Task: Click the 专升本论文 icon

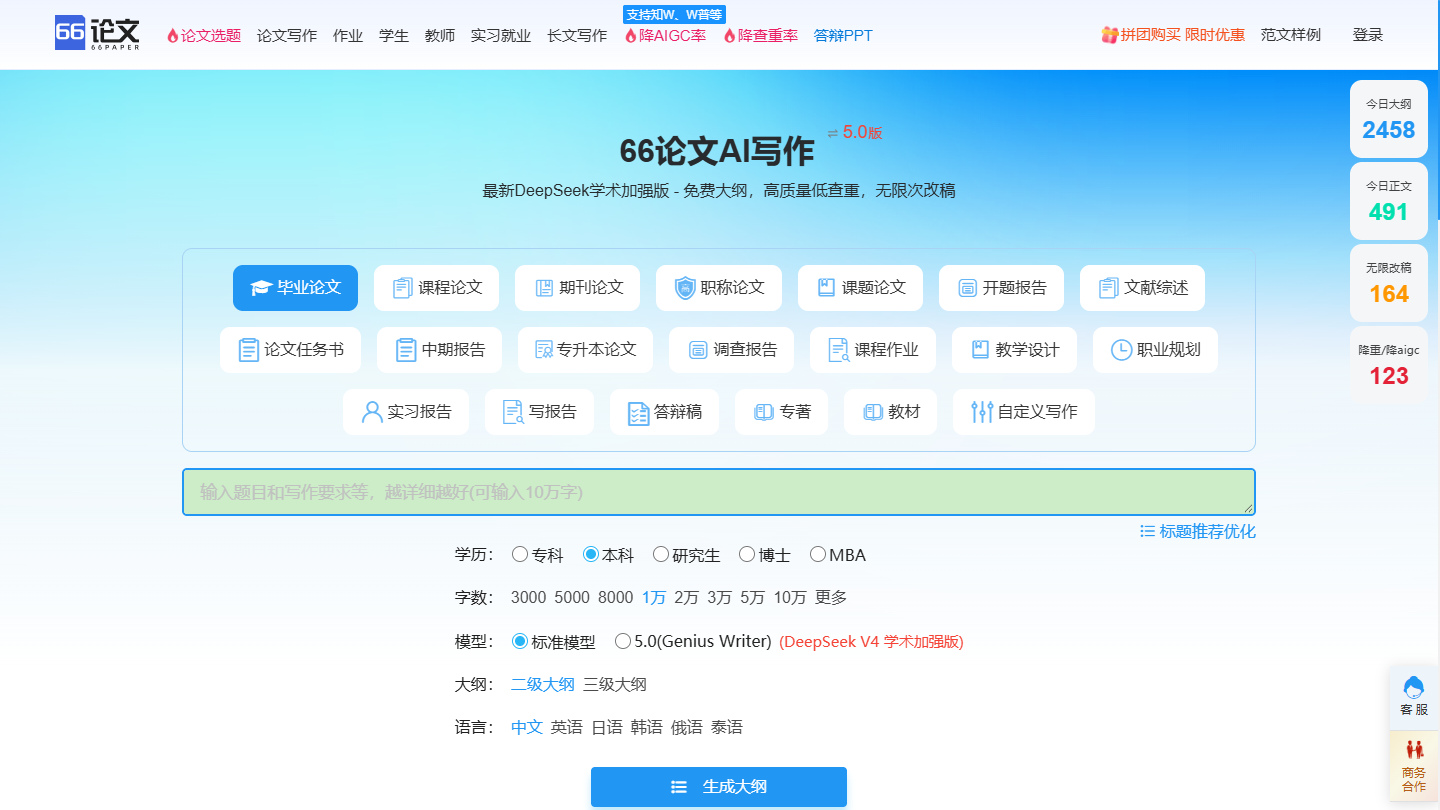Action: coord(544,350)
